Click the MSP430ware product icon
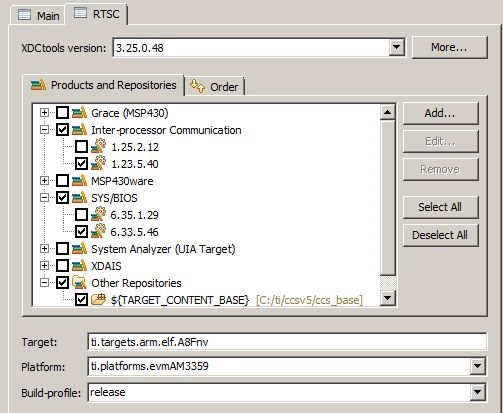Image resolution: width=503 pixels, height=413 pixels. click(x=79, y=181)
